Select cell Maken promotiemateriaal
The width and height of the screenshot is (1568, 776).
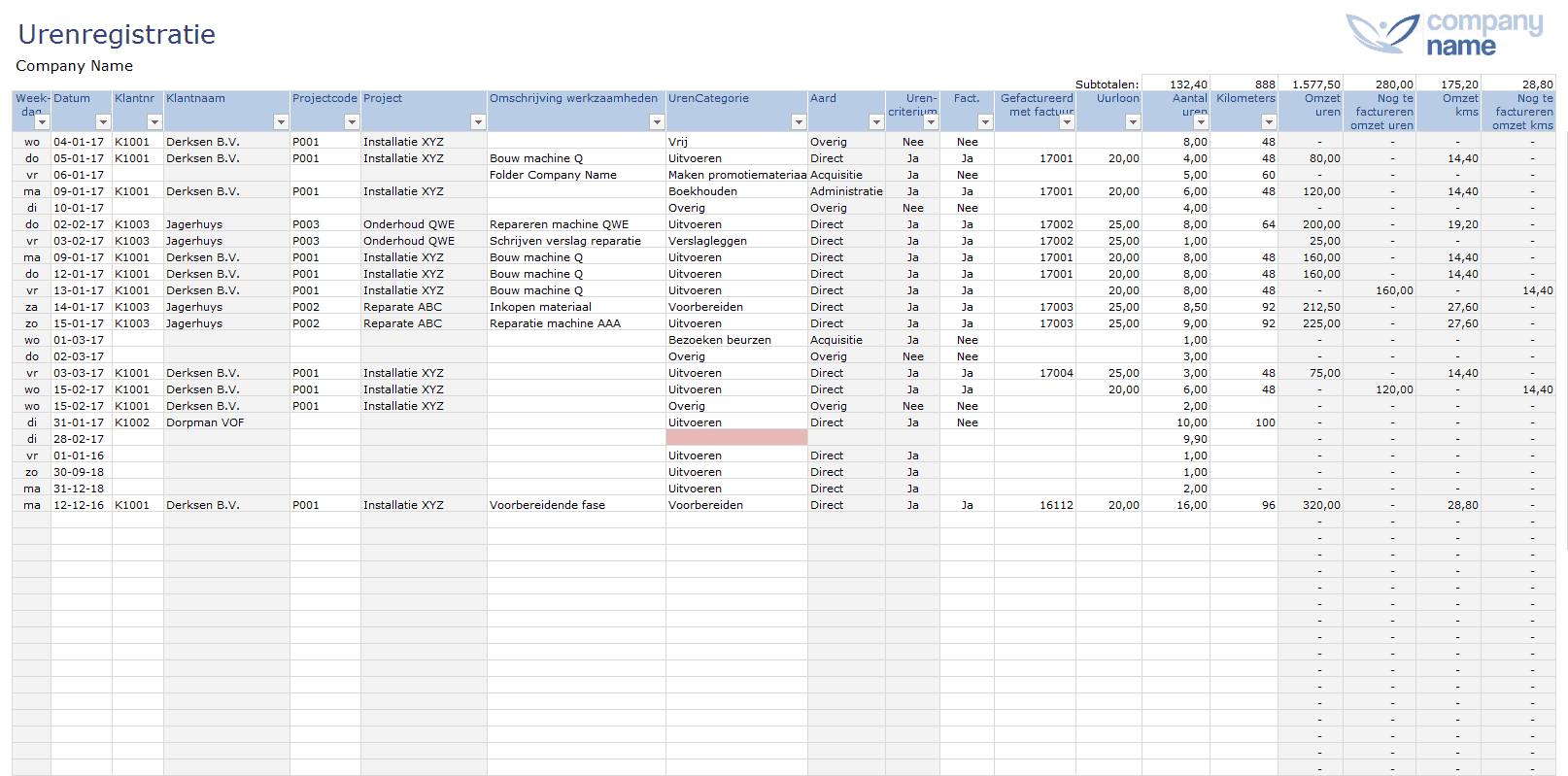[736, 175]
